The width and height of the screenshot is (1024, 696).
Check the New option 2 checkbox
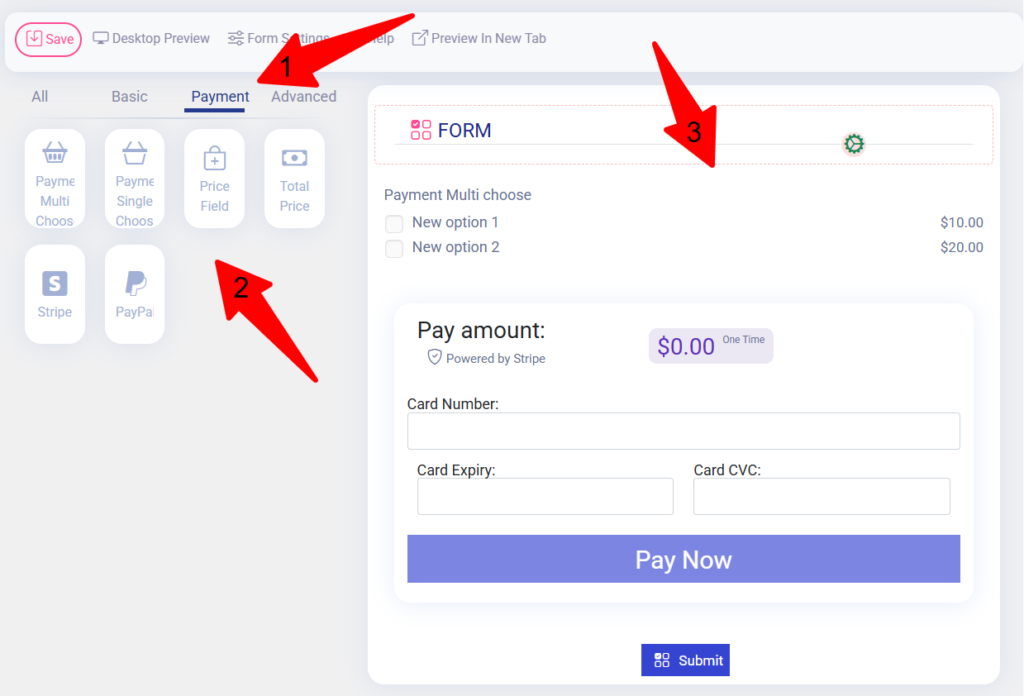tap(395, 248)
